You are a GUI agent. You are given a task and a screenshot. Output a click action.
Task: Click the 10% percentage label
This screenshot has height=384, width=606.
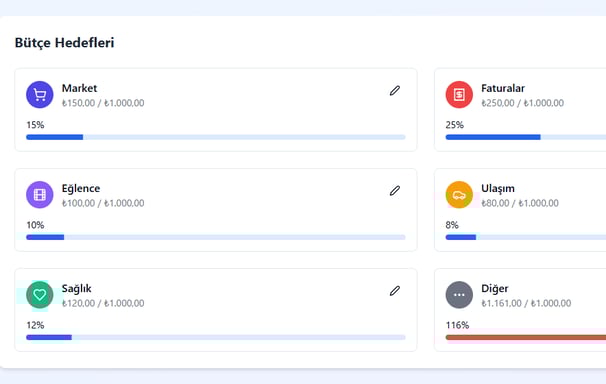[35, 225]
